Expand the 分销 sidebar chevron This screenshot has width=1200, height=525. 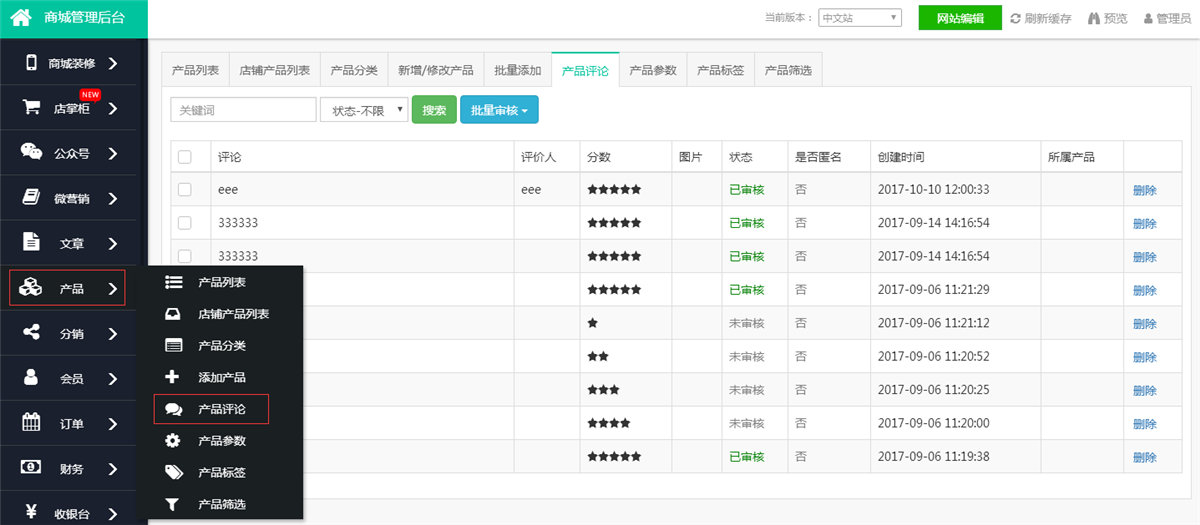(x=113, y=333)
